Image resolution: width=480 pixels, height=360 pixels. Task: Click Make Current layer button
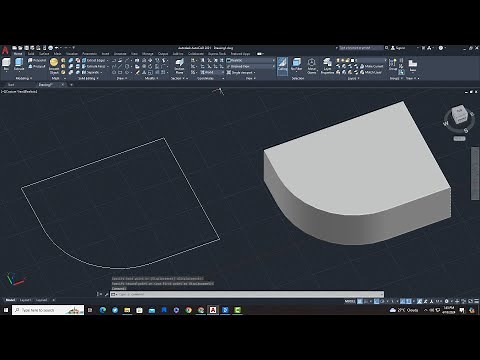point(371,66)
